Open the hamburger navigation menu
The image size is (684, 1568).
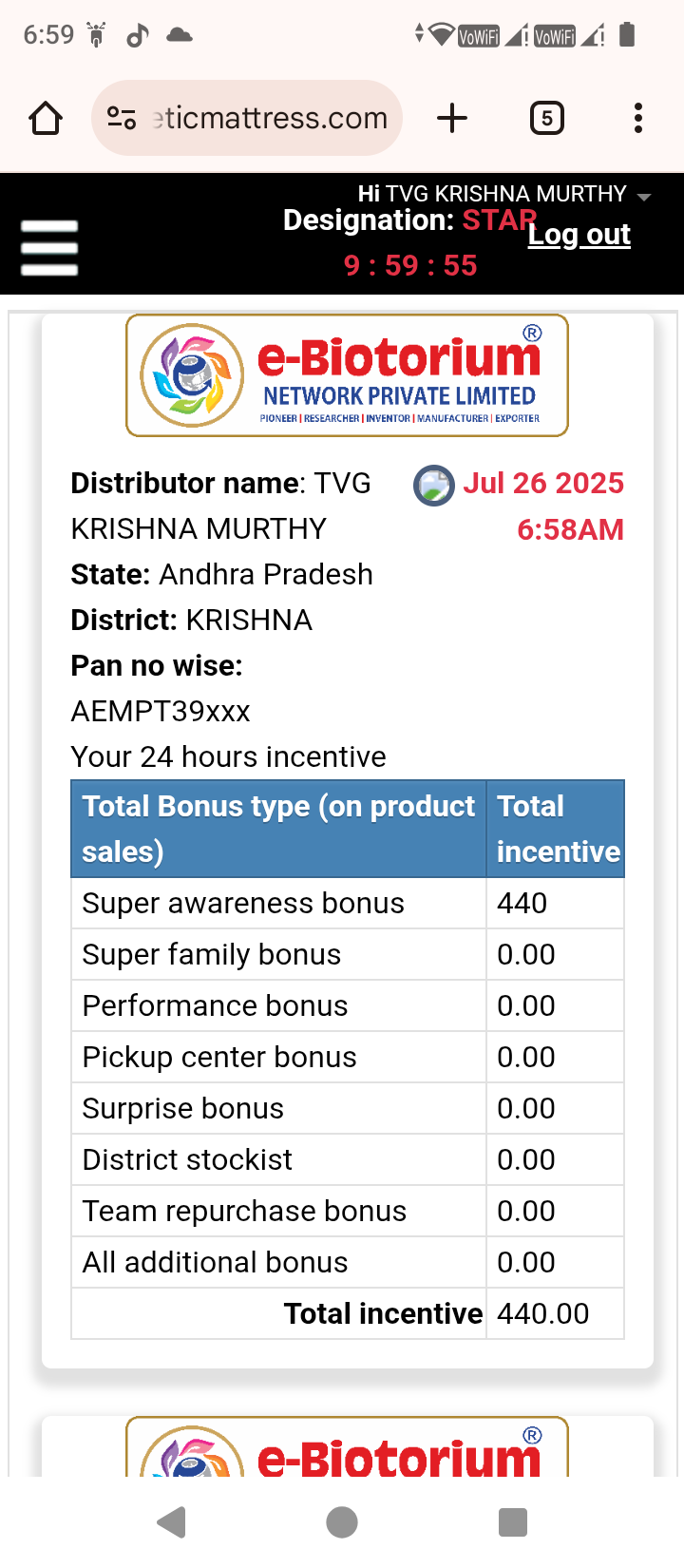point(49,247)
